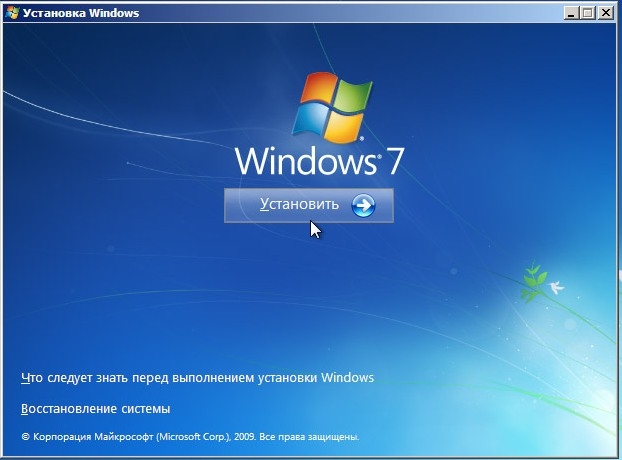Image resolution: width=622 pixels, height=460 pixels.
Task: Minimize the Установка Windows window
Action: 571,13
